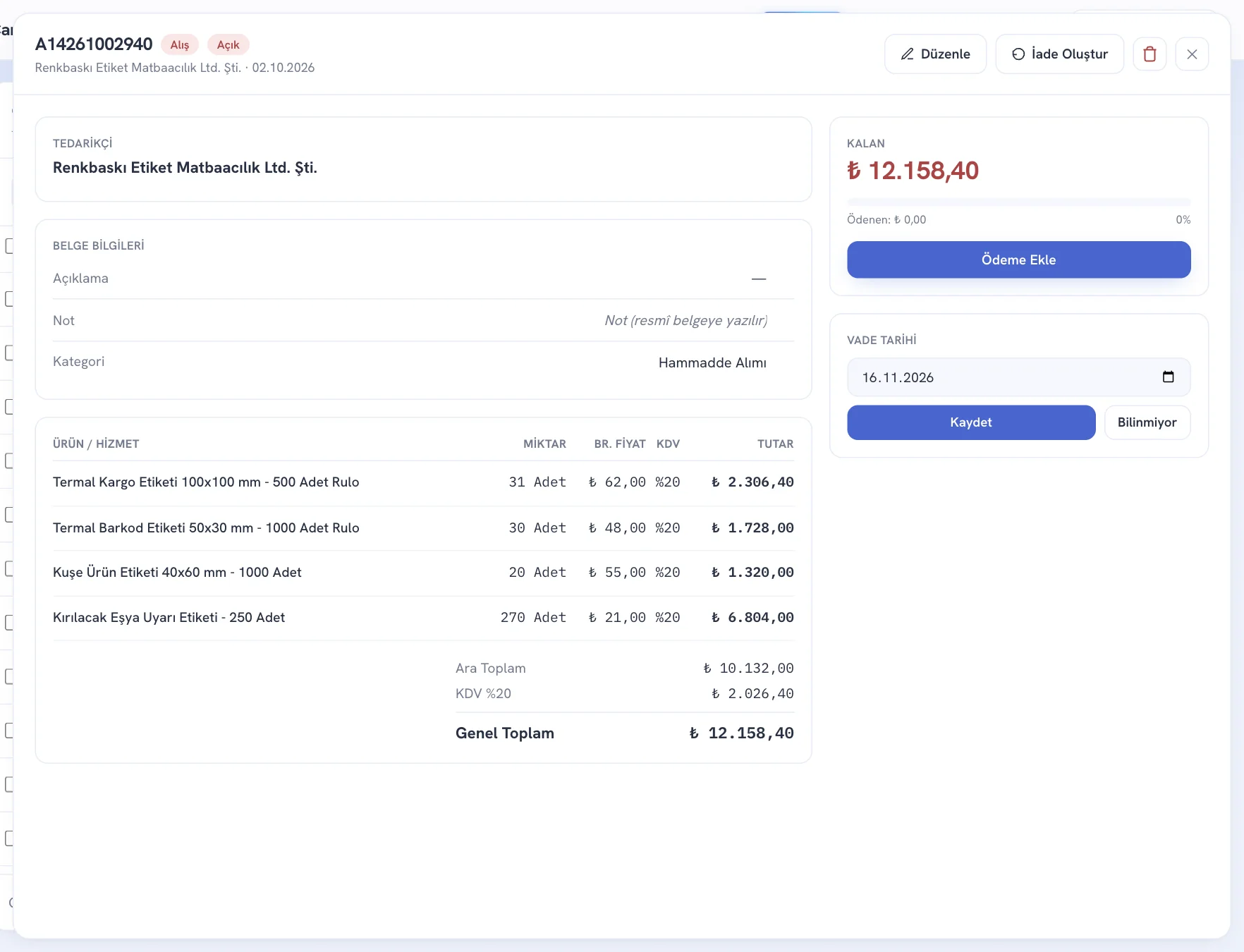Open the calendar picker in Vade Tarihi
This screenshot has width=1244, height=952.
(1168, 377)
